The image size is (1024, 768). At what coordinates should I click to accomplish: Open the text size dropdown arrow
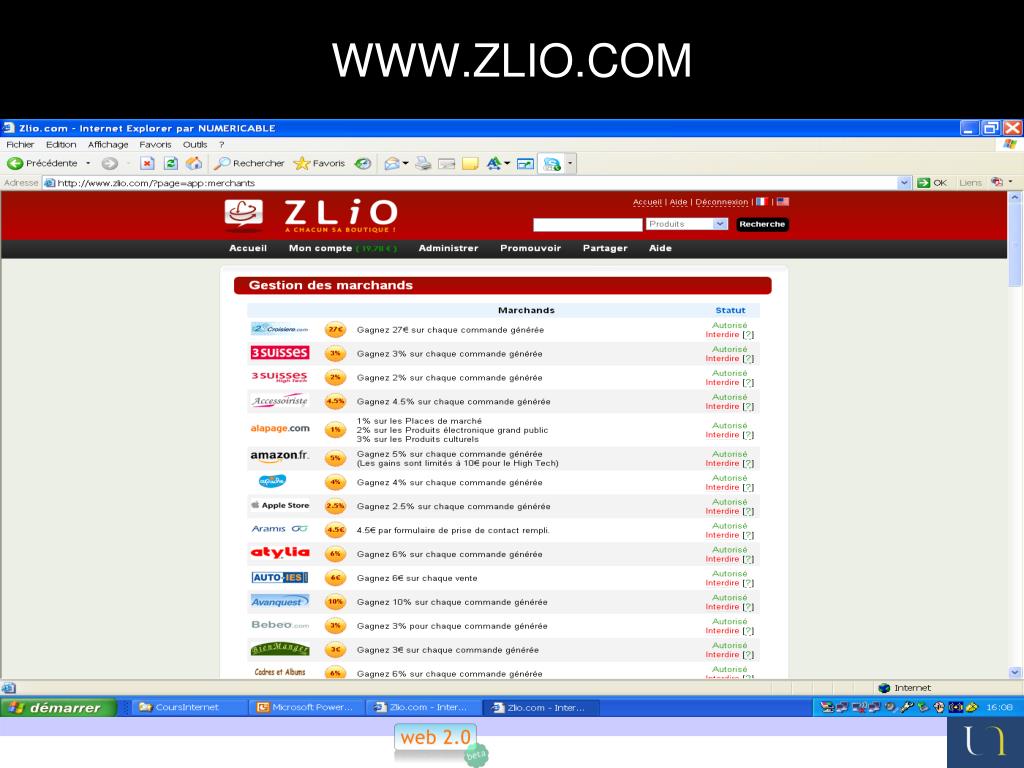pos(507,163)
